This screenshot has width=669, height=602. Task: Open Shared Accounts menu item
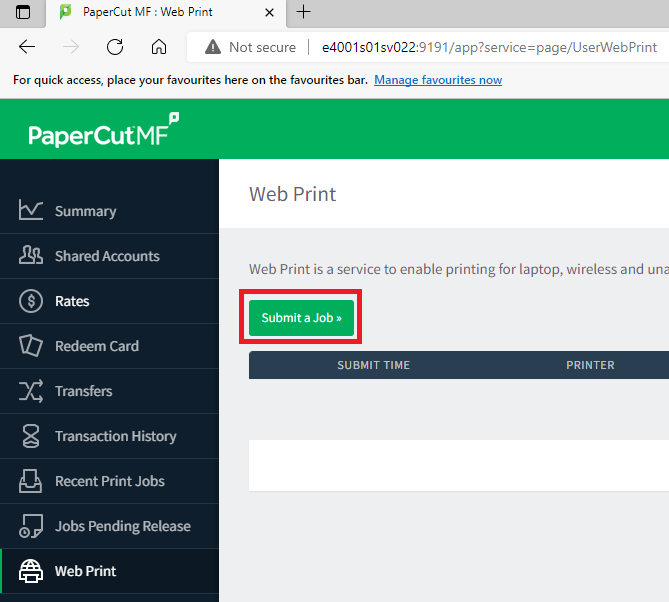click(107, 256)
